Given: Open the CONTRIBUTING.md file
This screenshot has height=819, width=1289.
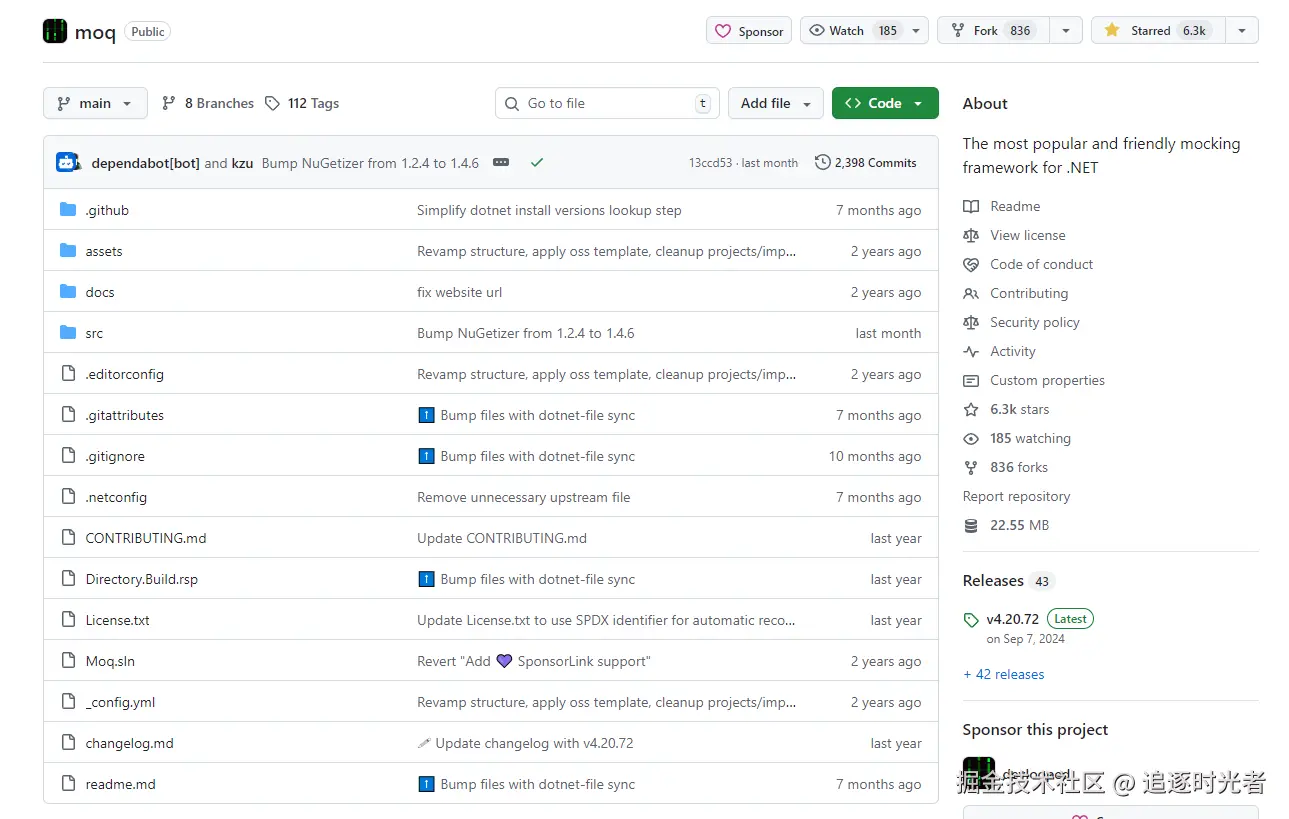Looking at the screenshot, I should 146,538.
